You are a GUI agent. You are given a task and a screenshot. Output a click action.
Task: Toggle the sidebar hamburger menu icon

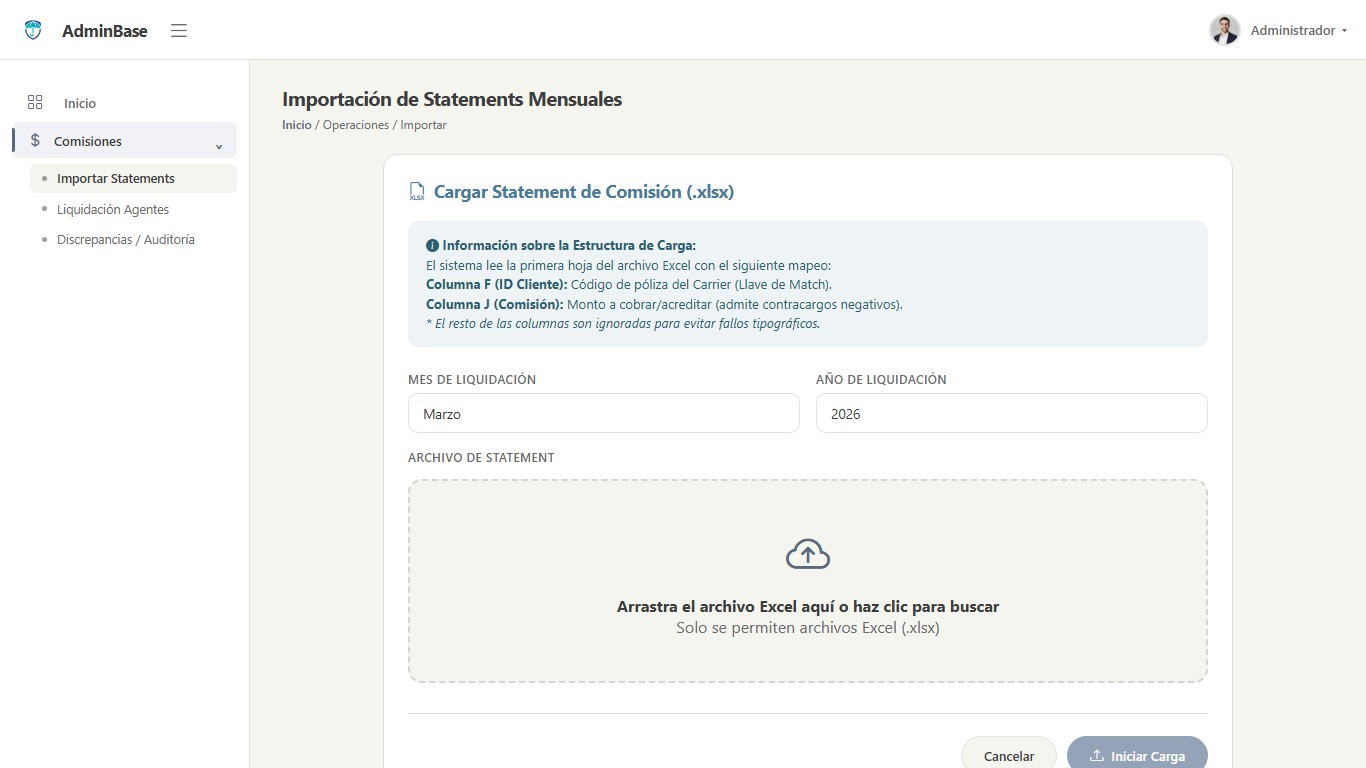(x=179, y=30)
